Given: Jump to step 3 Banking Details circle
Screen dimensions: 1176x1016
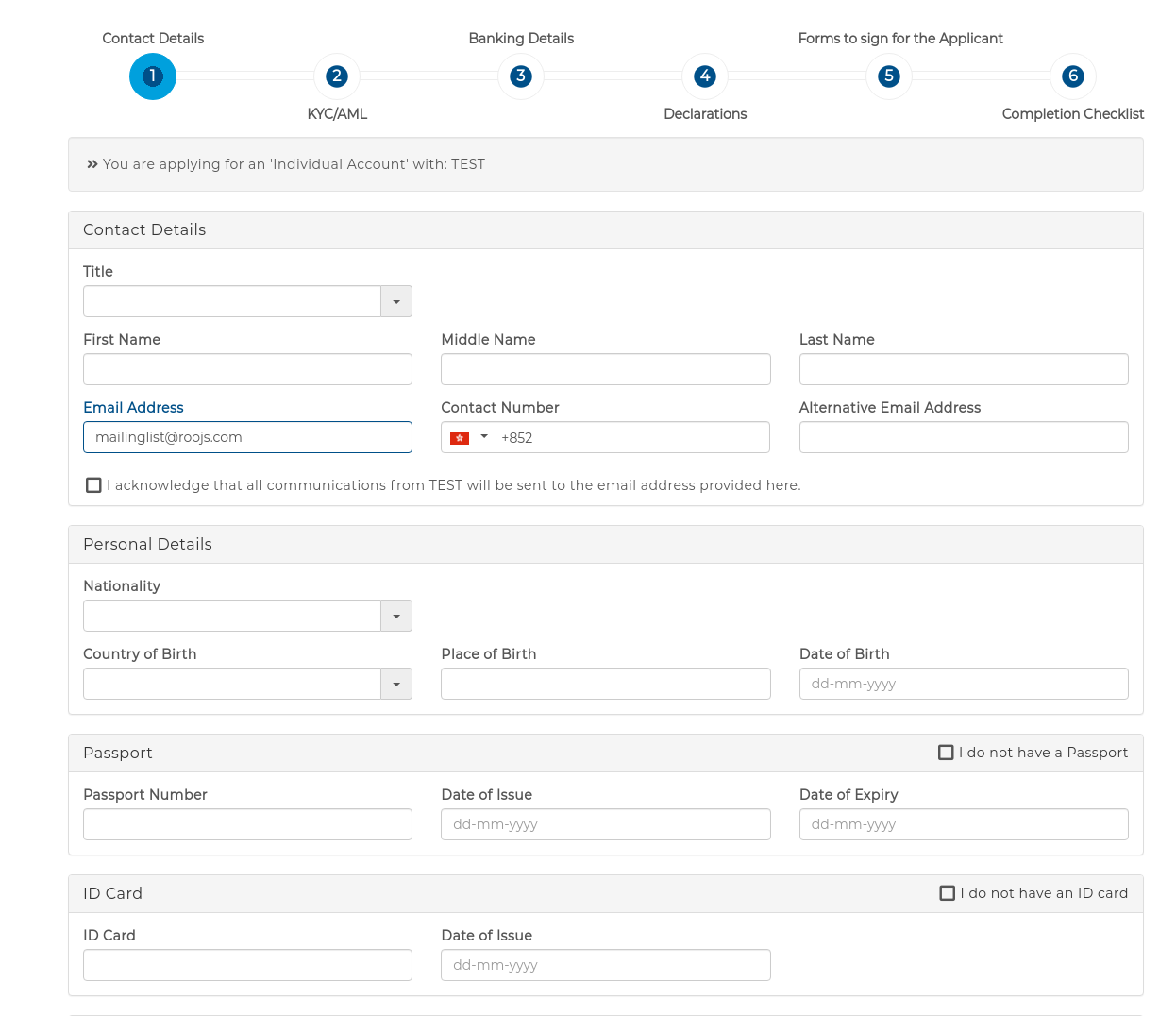Looking at the screenshot, I should 521,76.
